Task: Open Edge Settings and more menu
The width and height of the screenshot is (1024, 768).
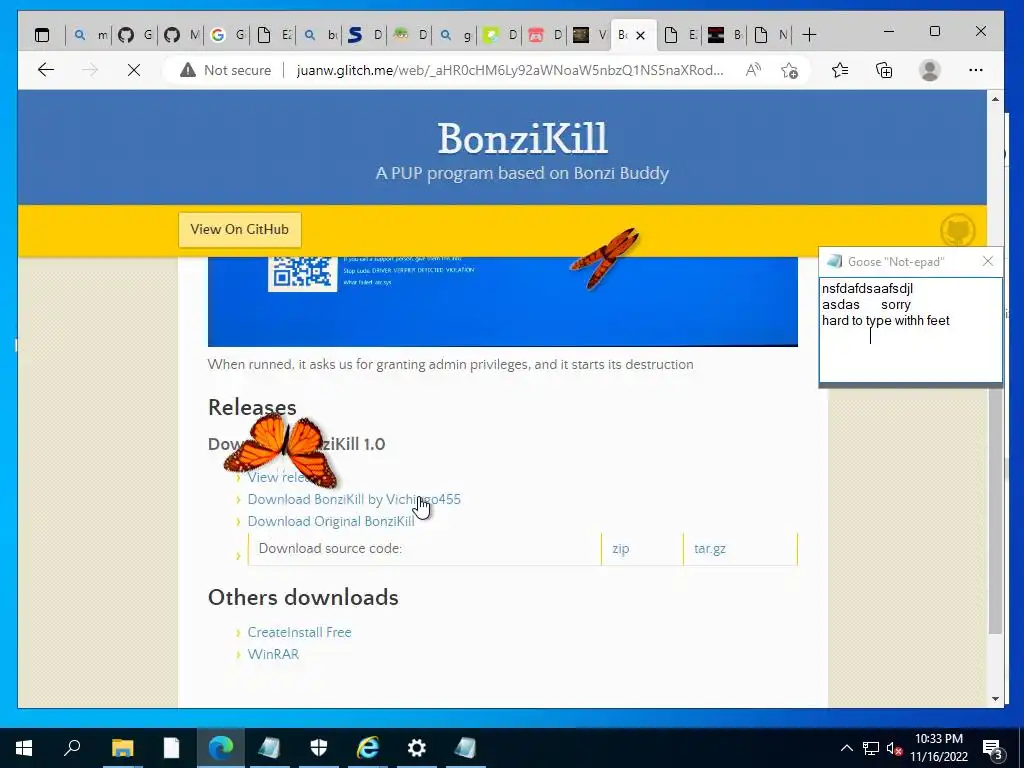Action: point(976,70)
